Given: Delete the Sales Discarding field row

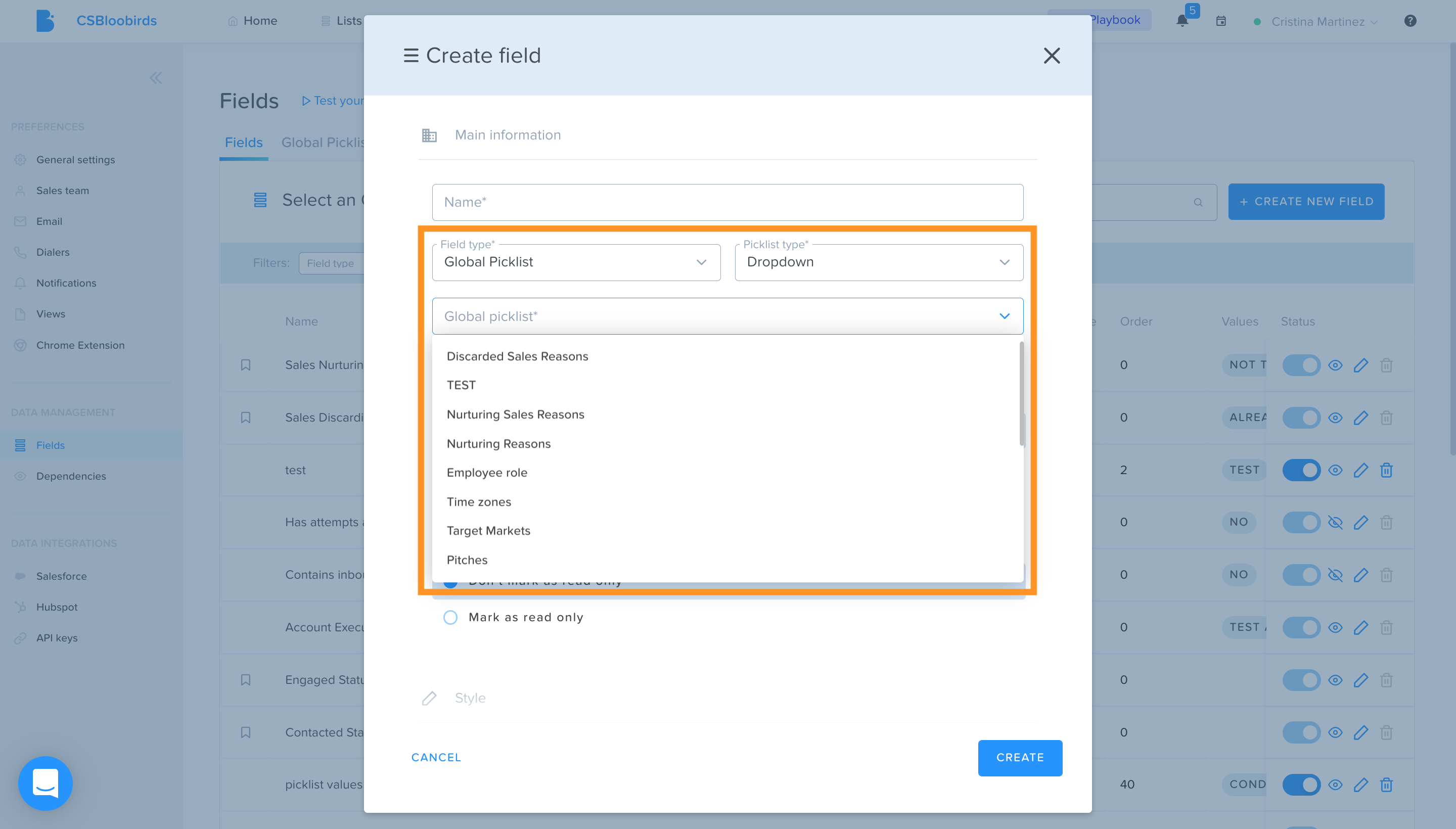Looking at the screenshot, I should click(1386, 418).
